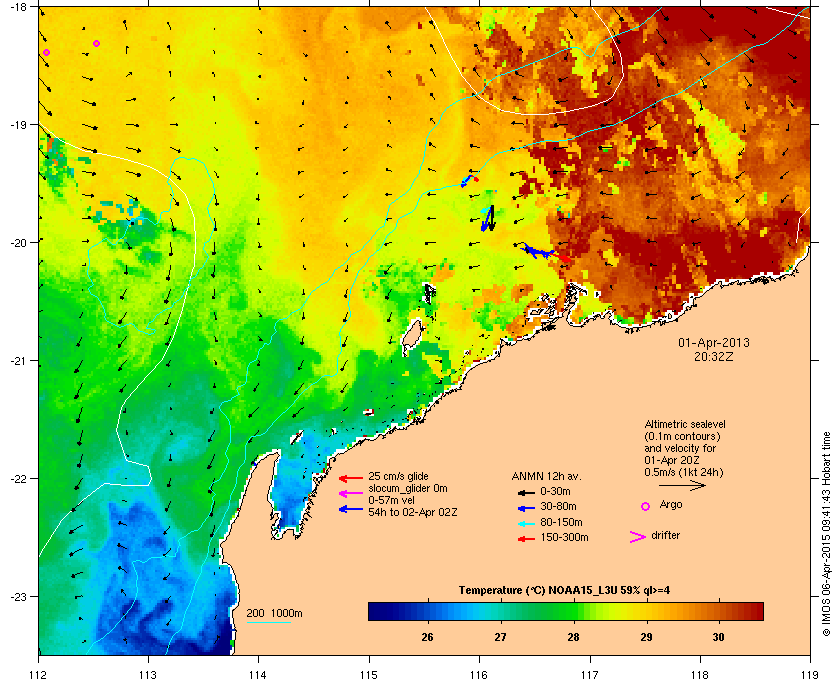
Task: Click the cyan 200/1000m isobath legend line
Action: pyautogui.click(x=268, y=623)
